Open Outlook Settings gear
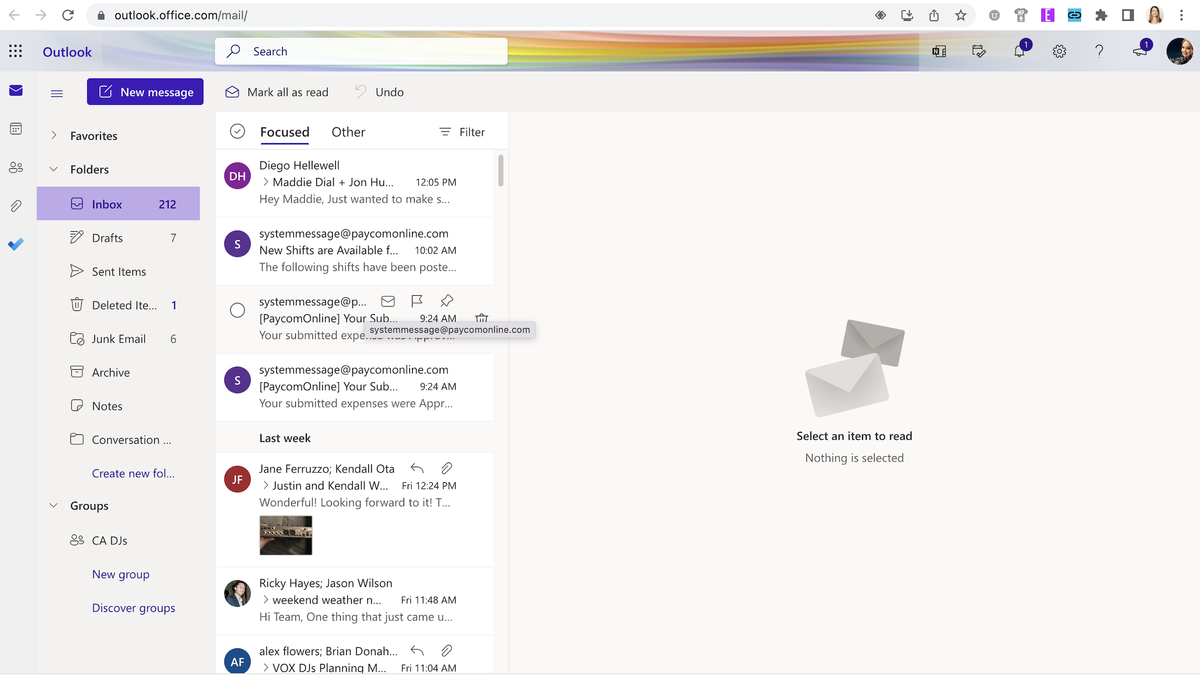 point(1059,50)
